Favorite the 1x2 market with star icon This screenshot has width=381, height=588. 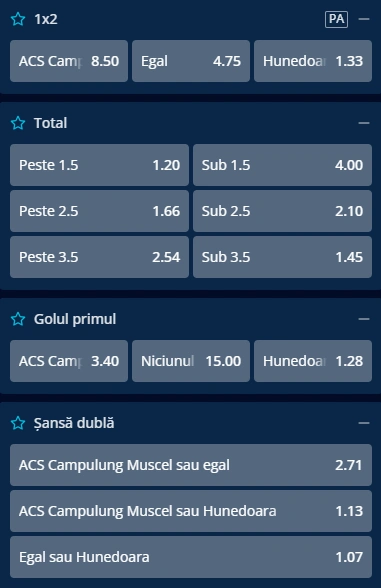(x=18, y=19)
